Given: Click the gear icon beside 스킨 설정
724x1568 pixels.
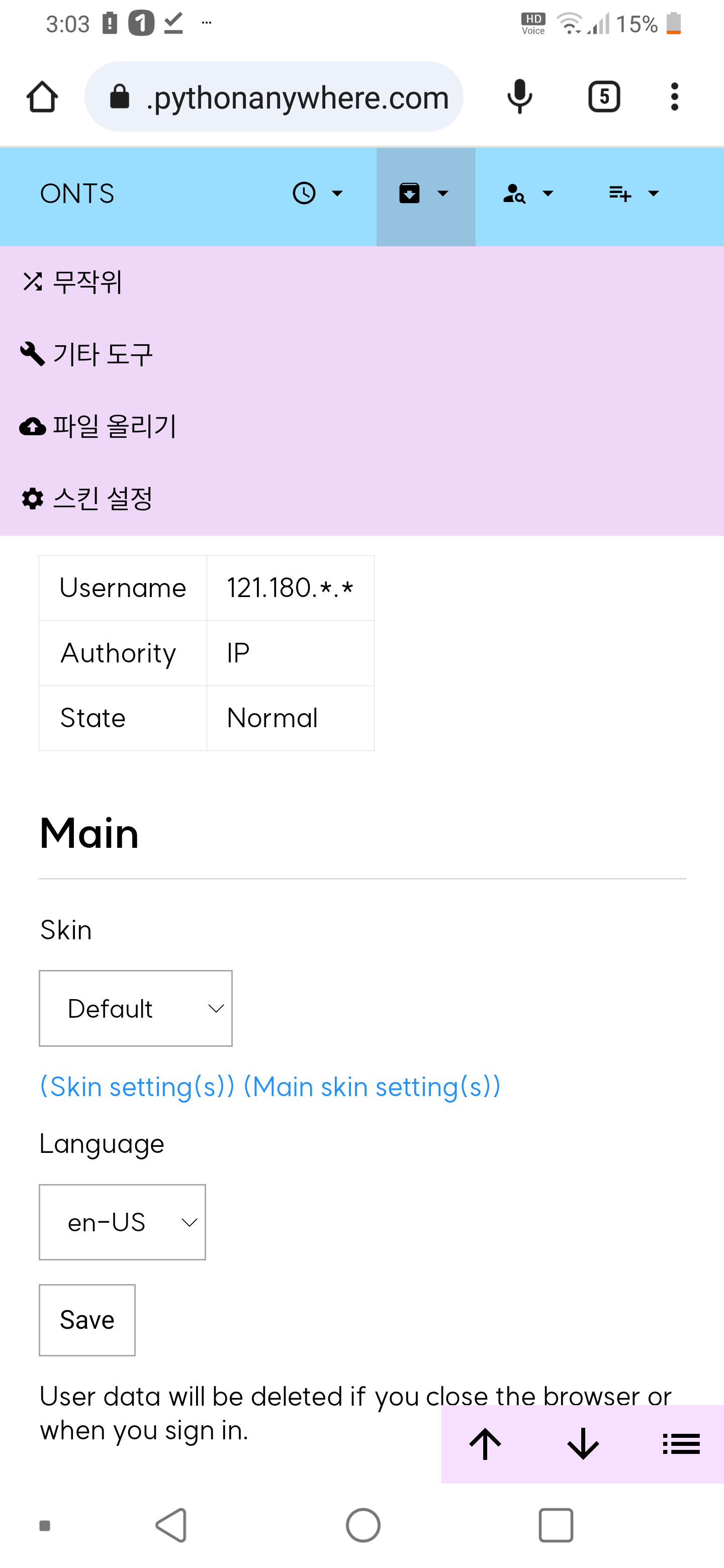Looking at the screenshot, I should tap(32, 499).
